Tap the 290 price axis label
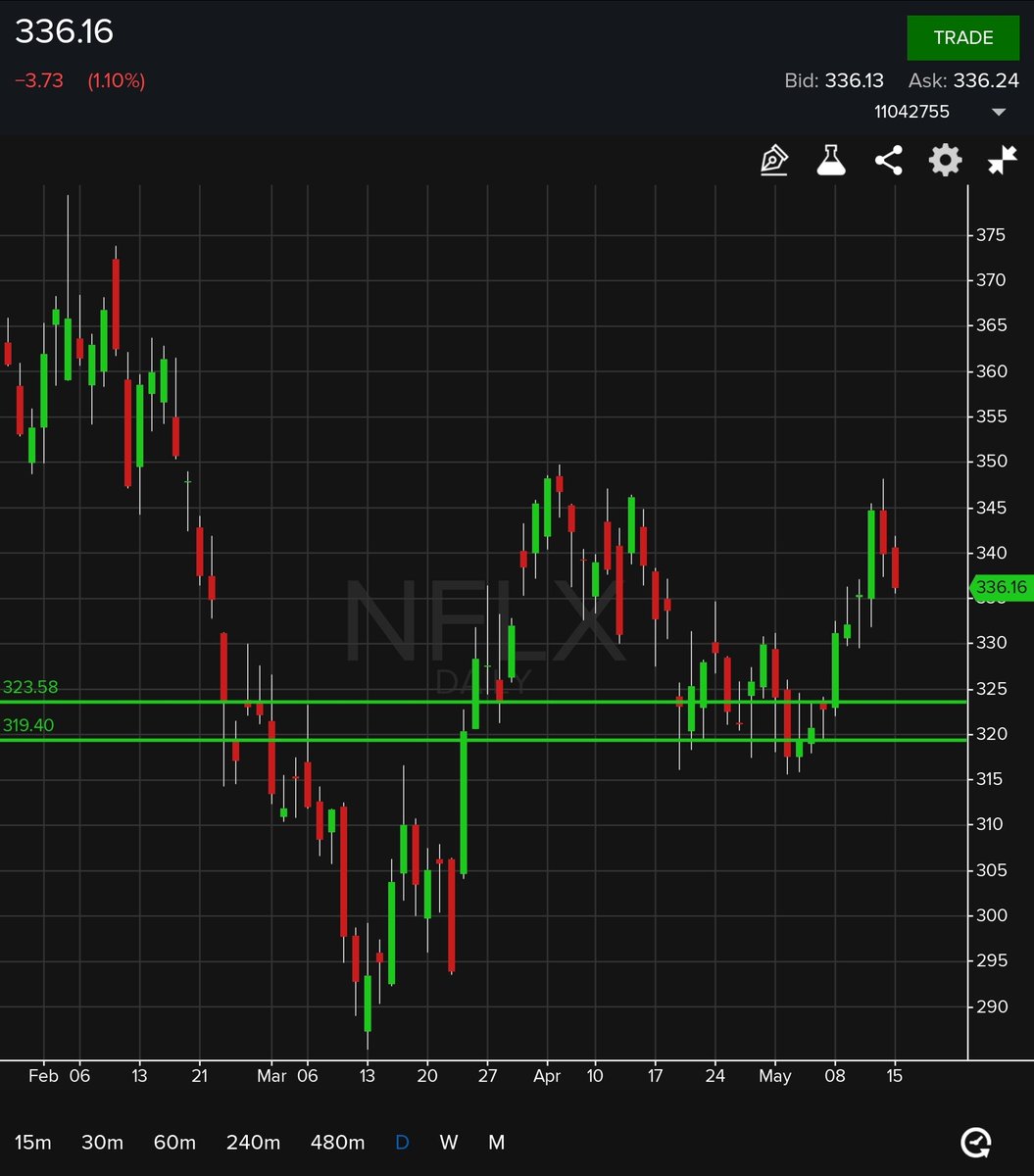The height and width of the screenshot is (1176, 1034). point(991,1006)
